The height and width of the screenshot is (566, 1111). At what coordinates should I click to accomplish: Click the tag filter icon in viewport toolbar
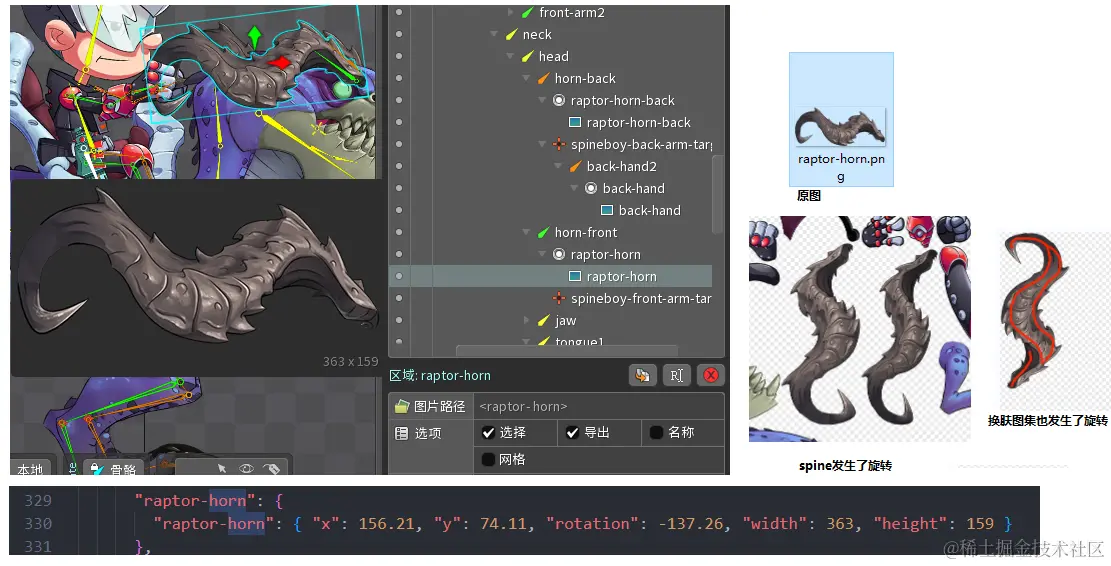pyautogui.click(x=271, y=468)
